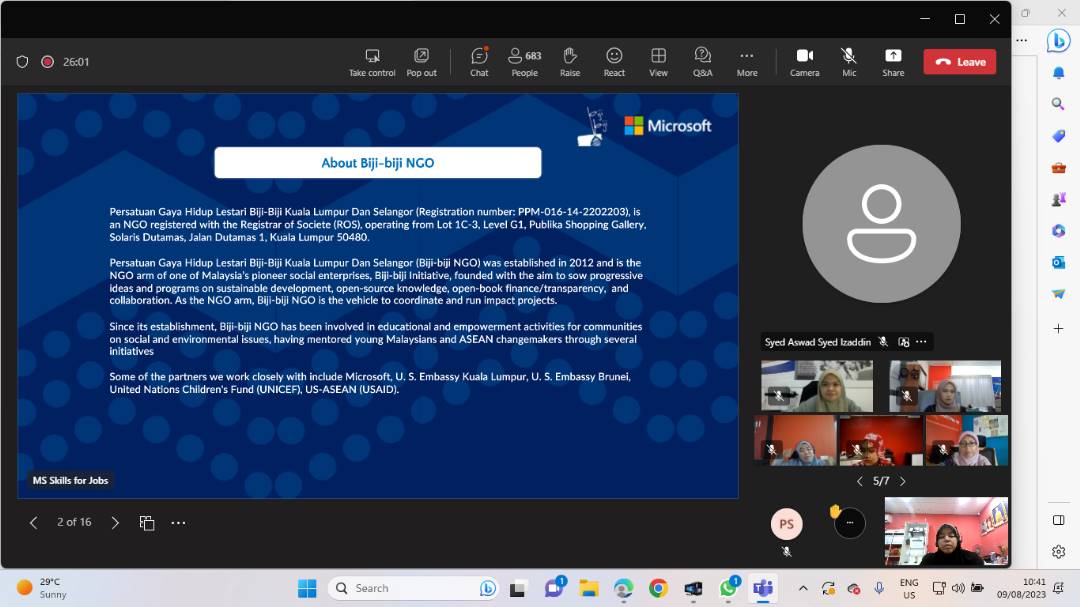Open Bing chat icon in Edge sidebar
Screen dimensions: 1080x607
tap(1059, 41)
